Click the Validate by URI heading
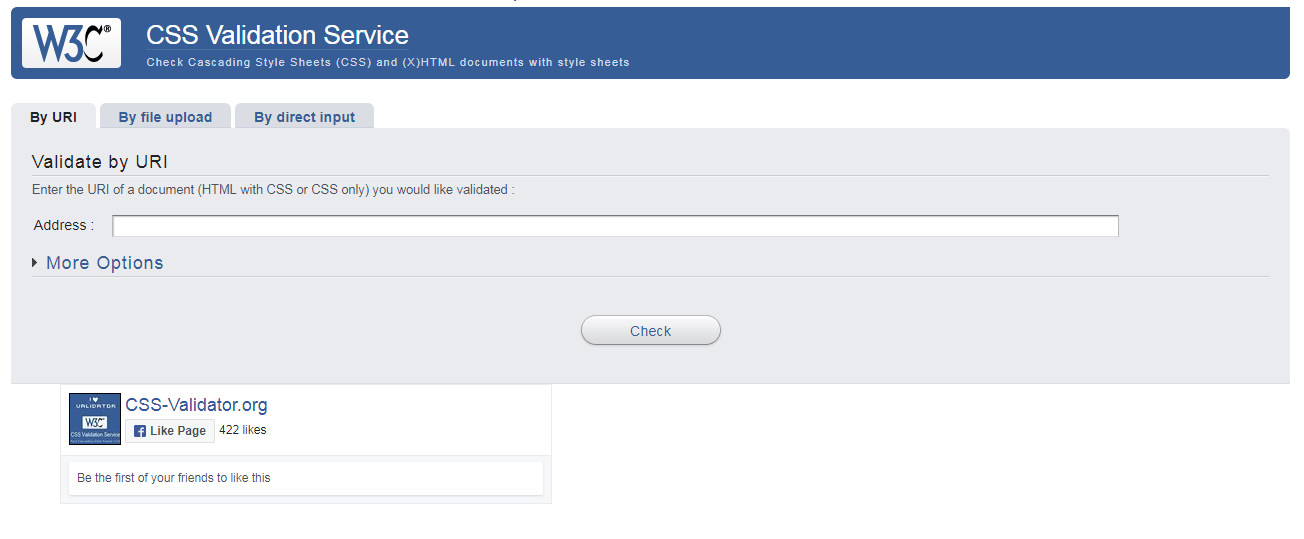Image resolution: width=1304 pixels, height=539 pixels. coord(100,162)
